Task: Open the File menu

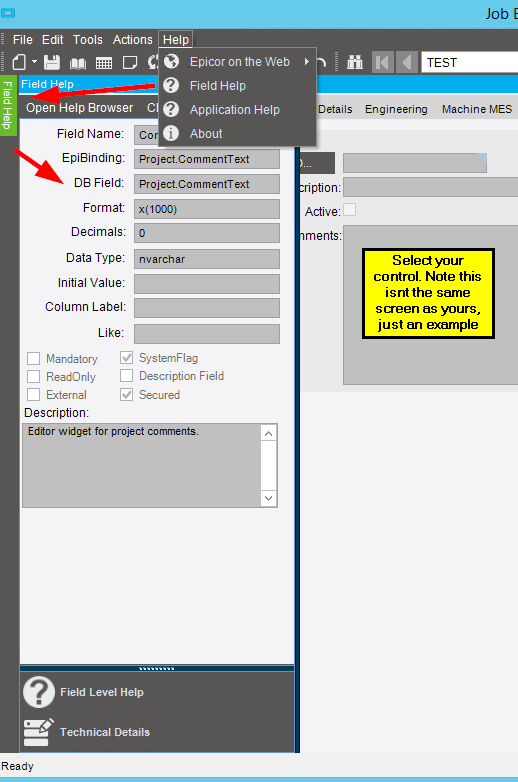Action: [x=22, y=39]
